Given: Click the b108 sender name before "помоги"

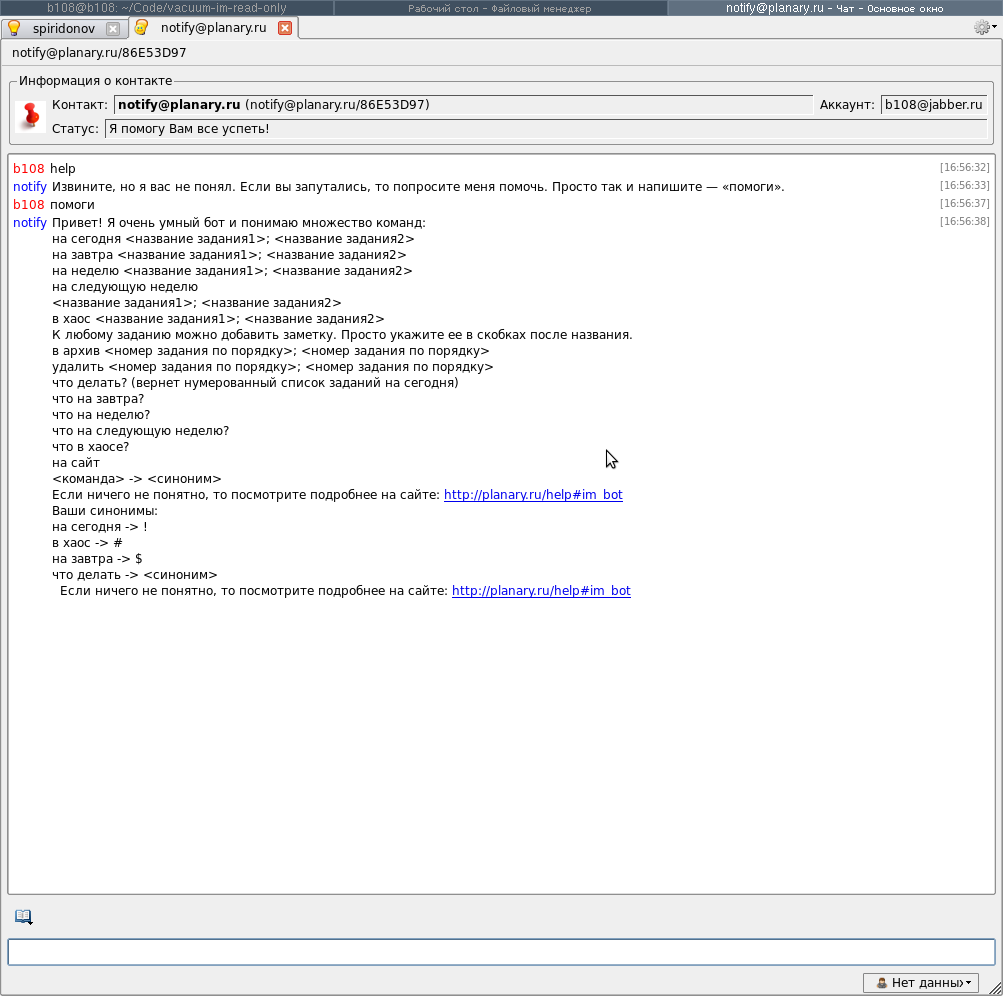Looking at the screenshot, I should coord(29,205).
